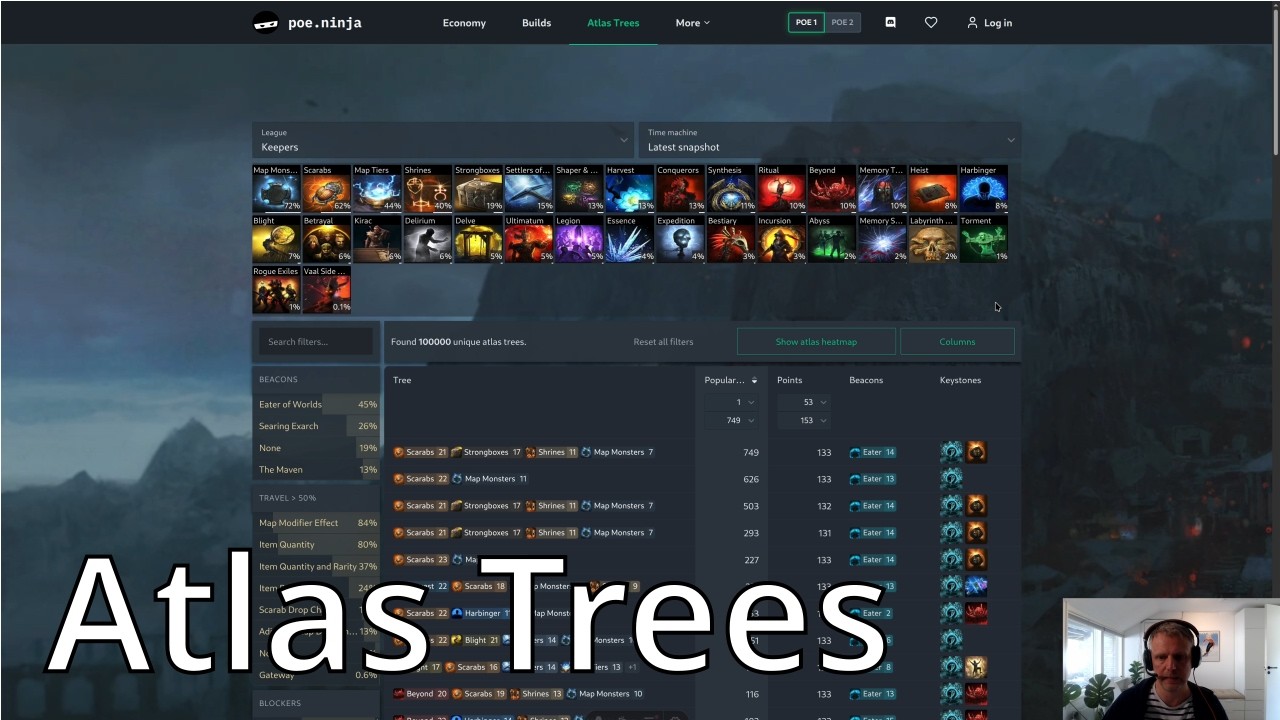1280x720 pixels.
Task: Switch to POE 1 mode
Action: point(806,22)
